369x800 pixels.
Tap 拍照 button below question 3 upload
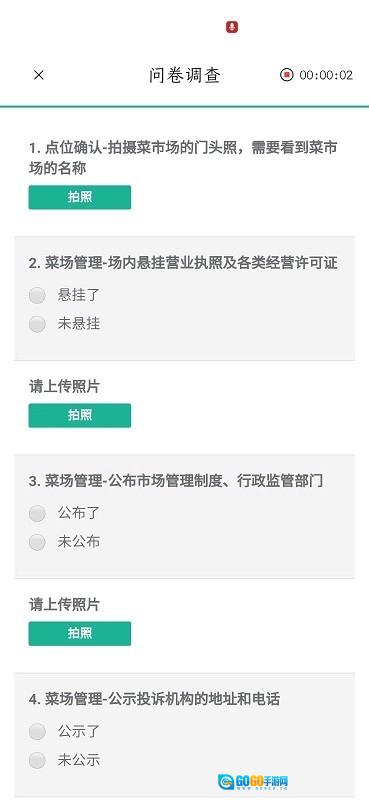coord(80,634)
